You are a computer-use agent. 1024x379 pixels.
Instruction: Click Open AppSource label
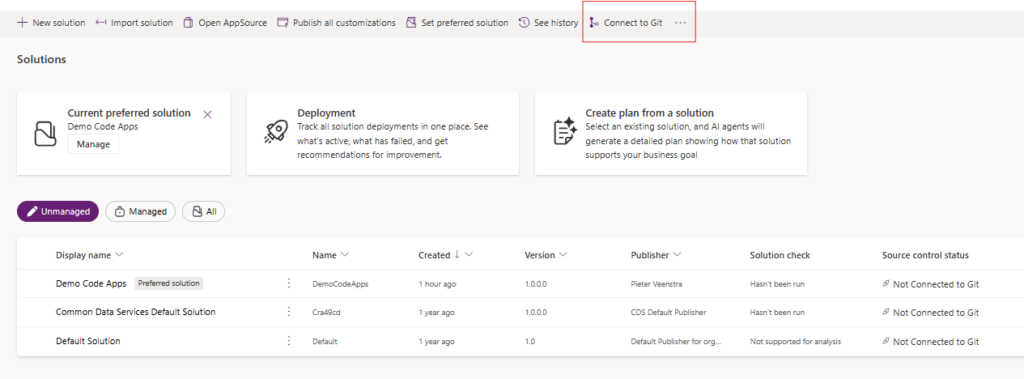click(232, 23)
